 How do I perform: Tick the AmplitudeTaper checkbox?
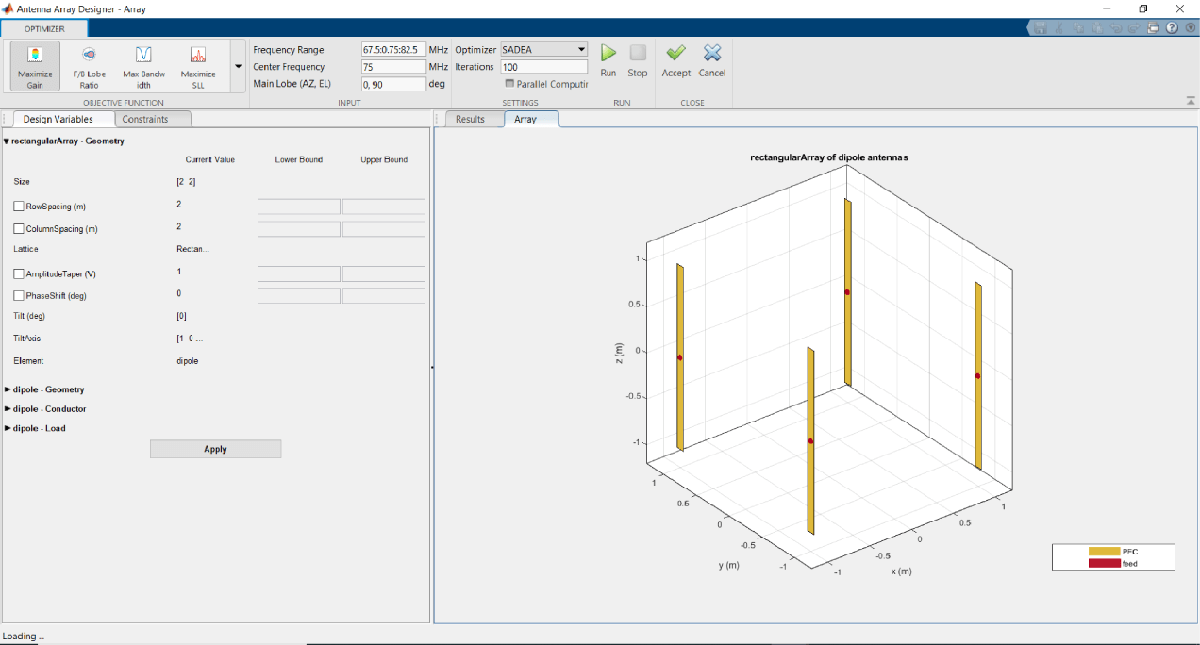pos(19,272)
